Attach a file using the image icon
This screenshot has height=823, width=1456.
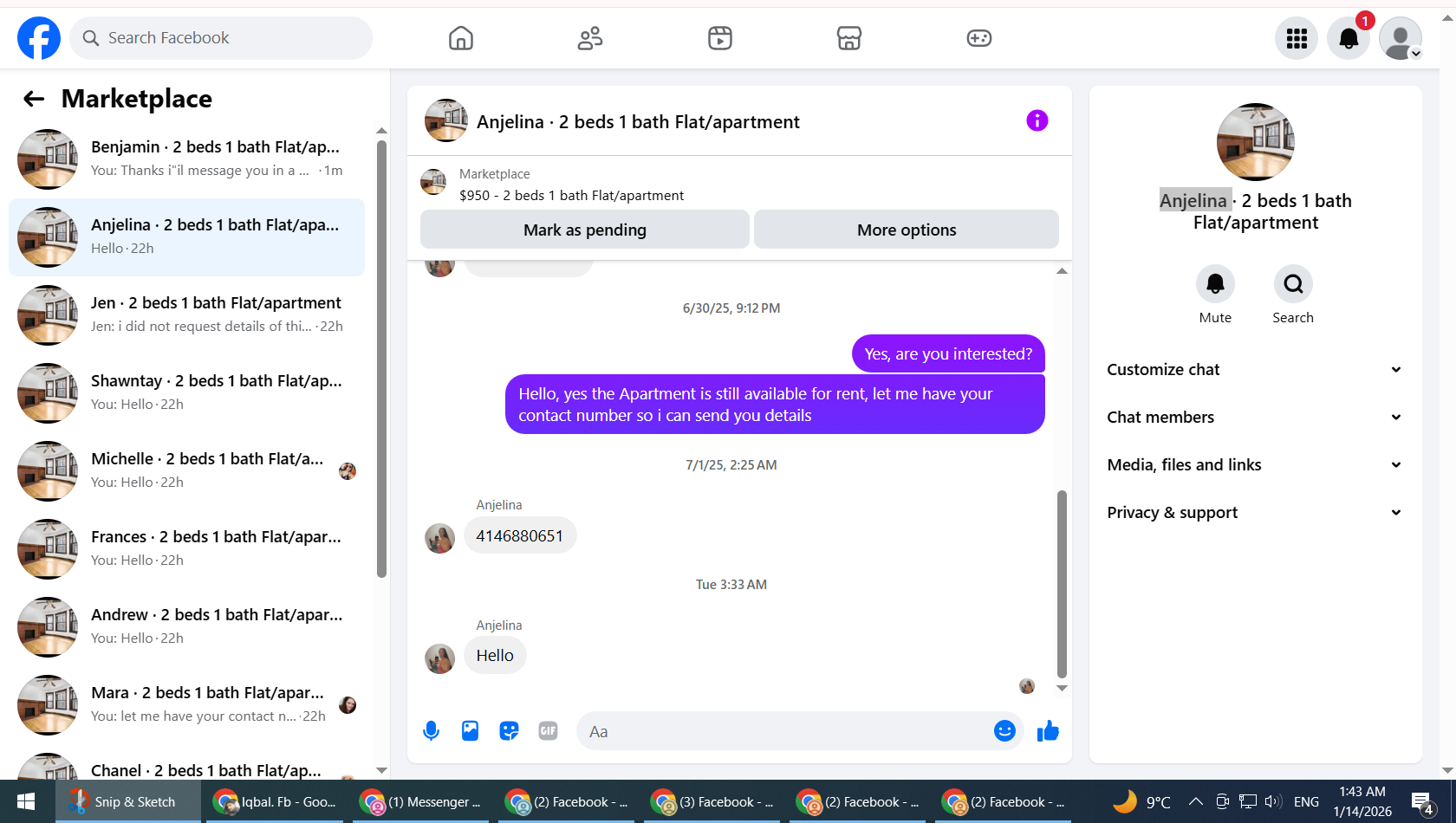pyautogui.click(x=470, y=731)
